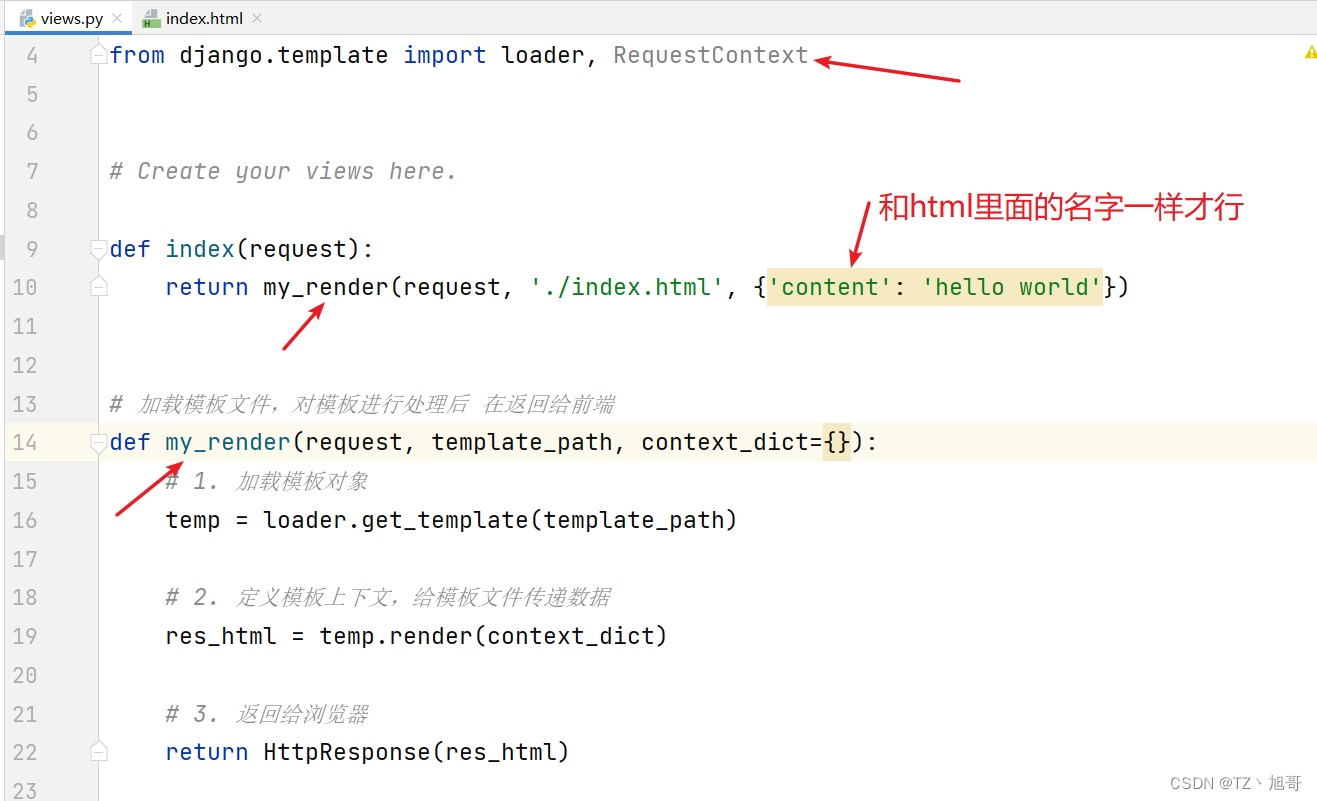The height and width of the screenshot is (801, 1317).
Task: Click the 'request' parameter in def index
Action: [x=298, y=249]
